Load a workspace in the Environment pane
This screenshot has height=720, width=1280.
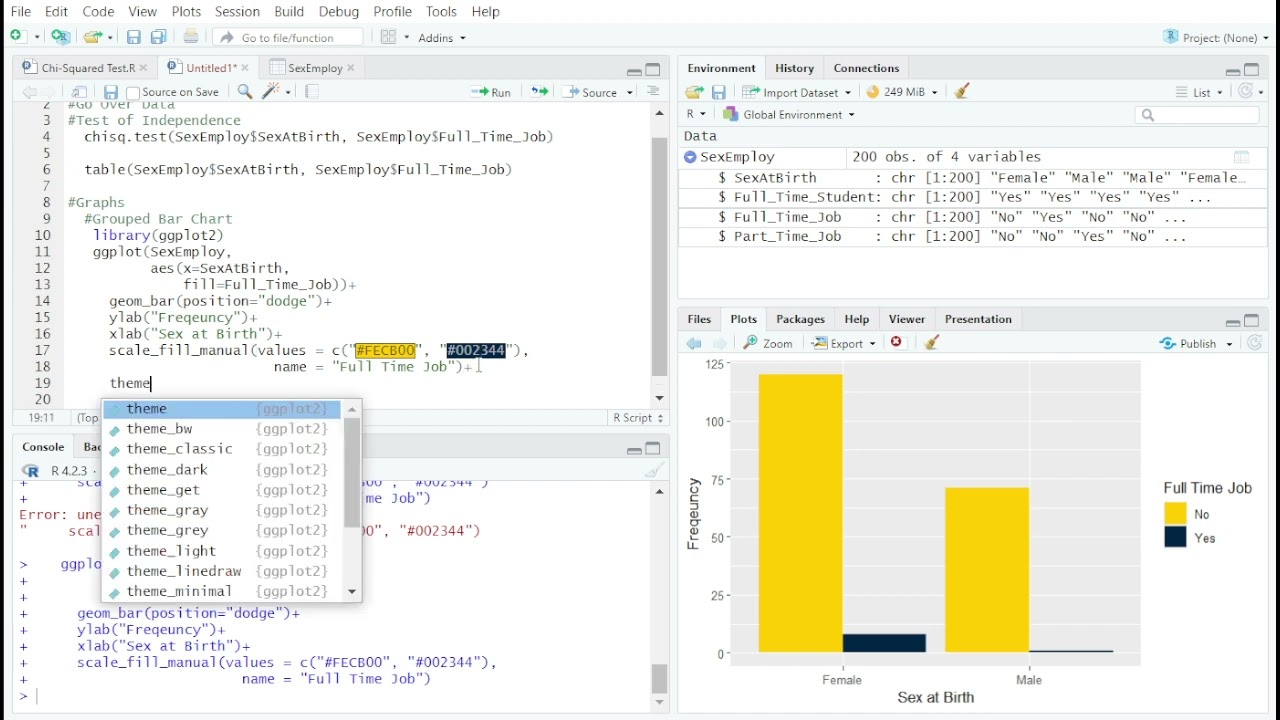coord(694,92)
